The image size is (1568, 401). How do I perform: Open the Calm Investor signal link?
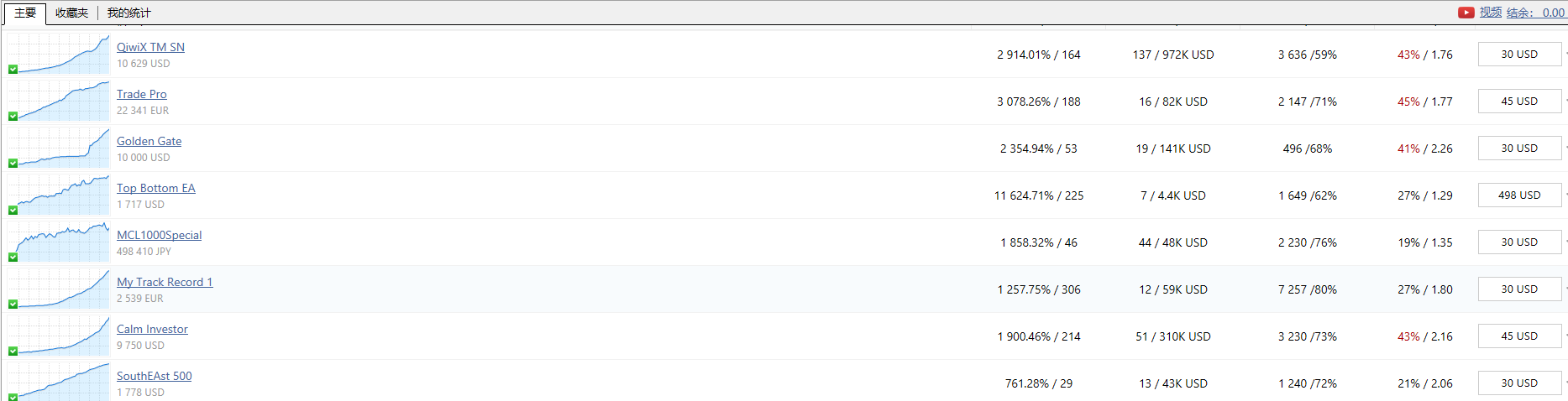coord(152,329)
